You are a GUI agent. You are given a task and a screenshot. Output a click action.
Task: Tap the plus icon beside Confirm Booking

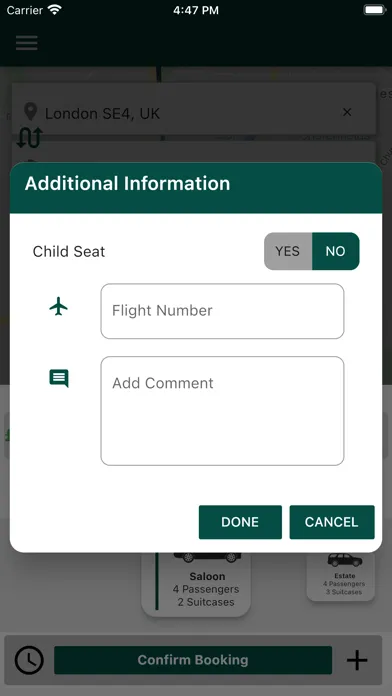coord(357,660)
